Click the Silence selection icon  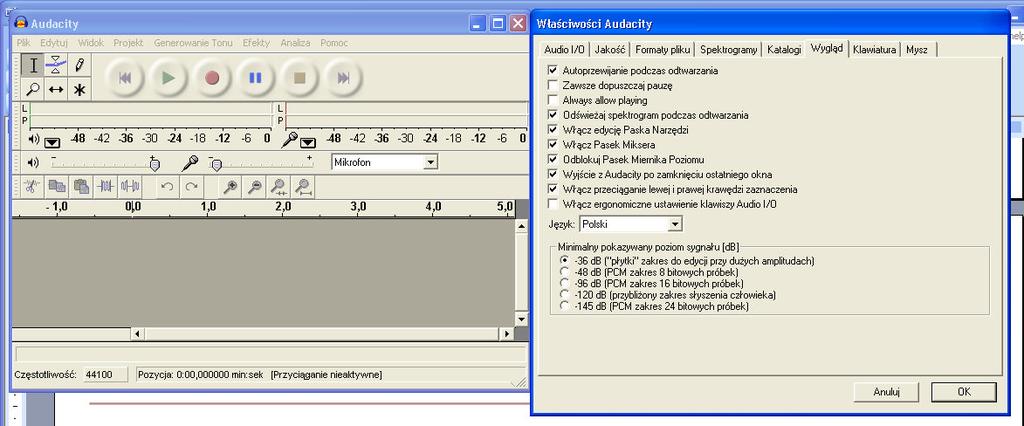130,187
